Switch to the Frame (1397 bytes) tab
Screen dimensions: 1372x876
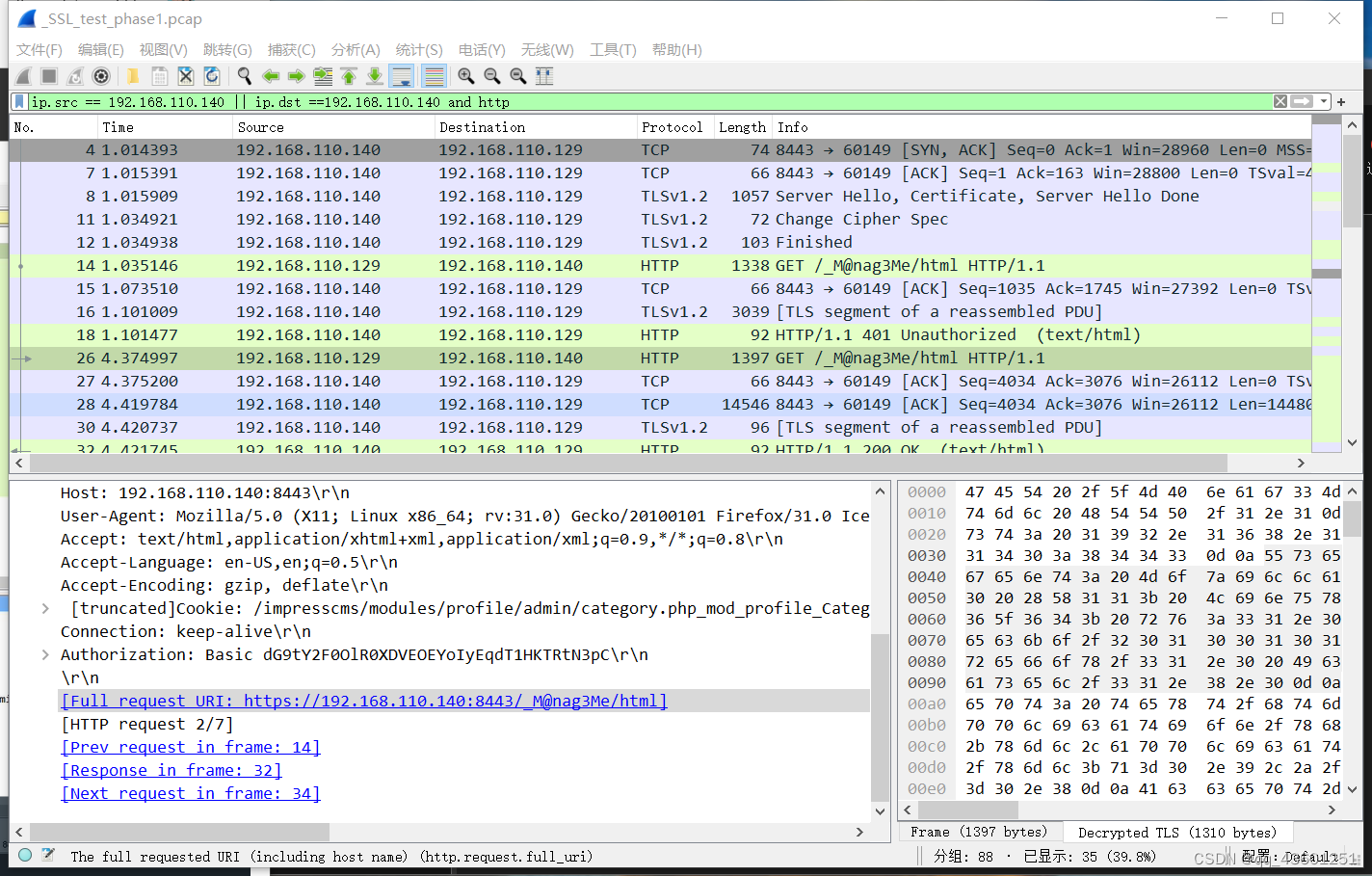pos(979,832)
